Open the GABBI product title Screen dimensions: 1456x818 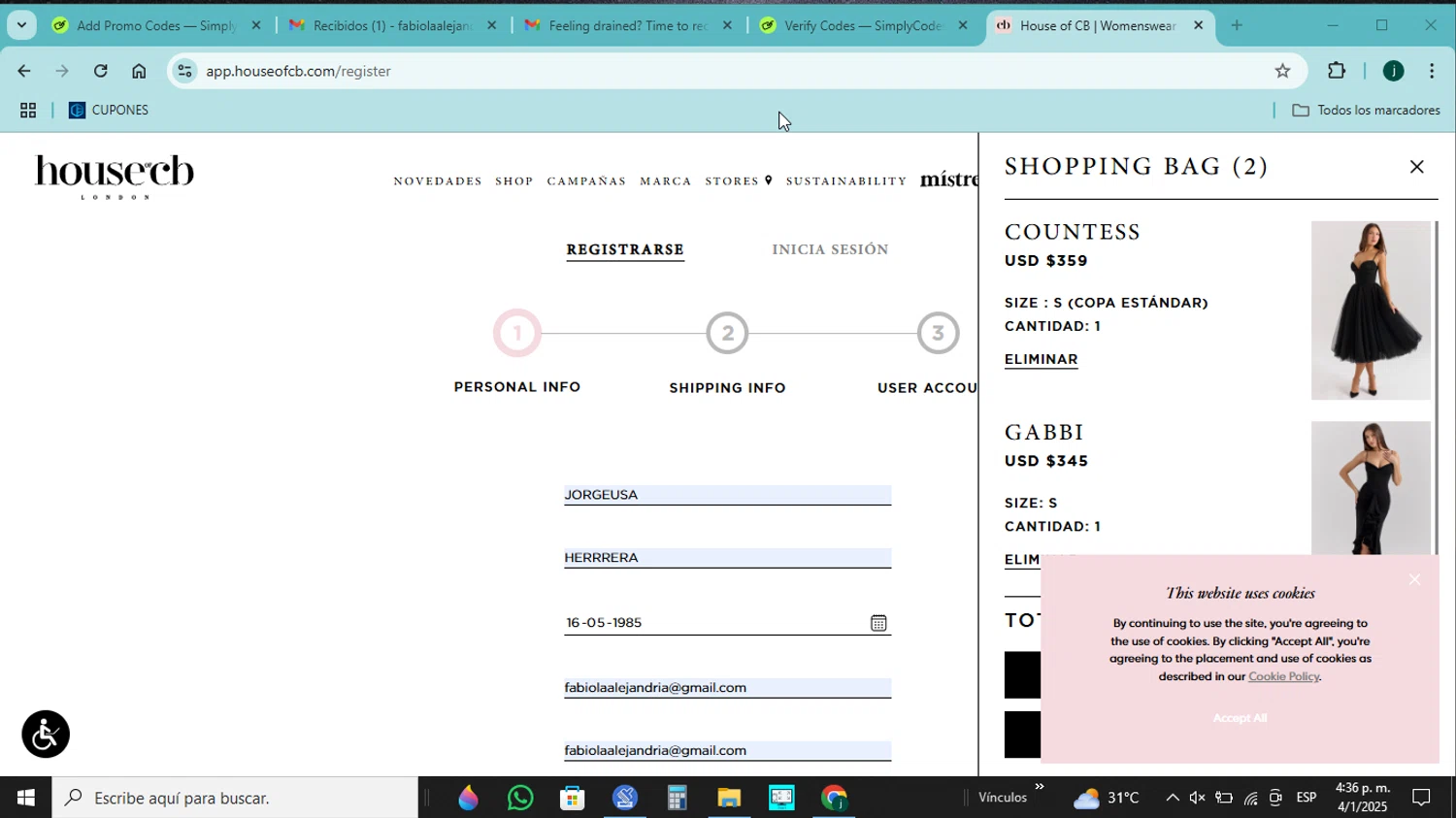[x=1044, y=432]
